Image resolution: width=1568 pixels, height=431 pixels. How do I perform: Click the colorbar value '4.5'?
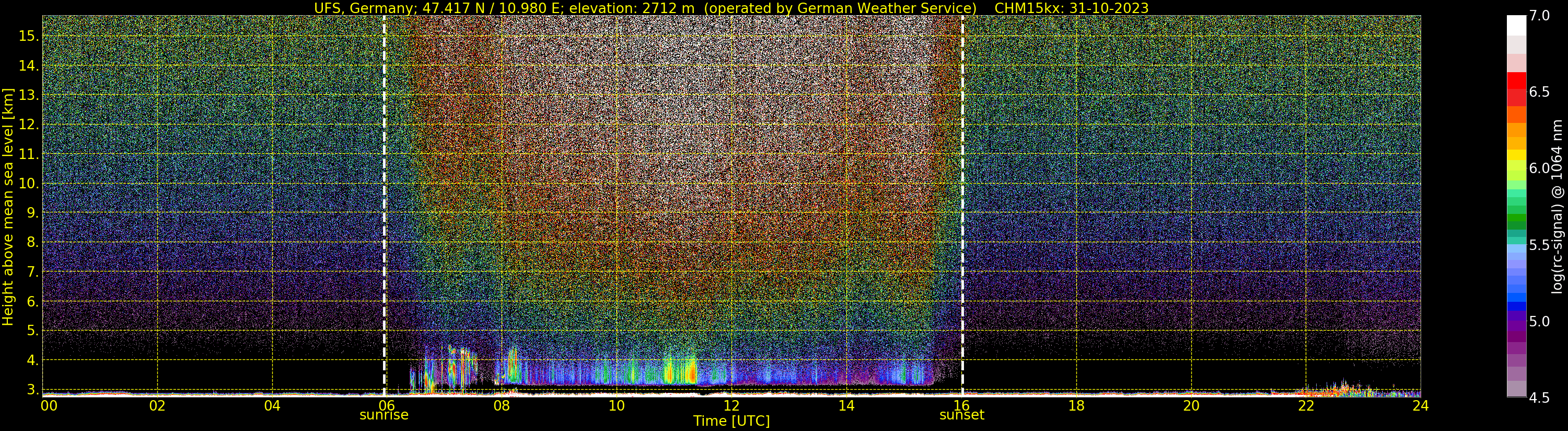click(1539, 398)
